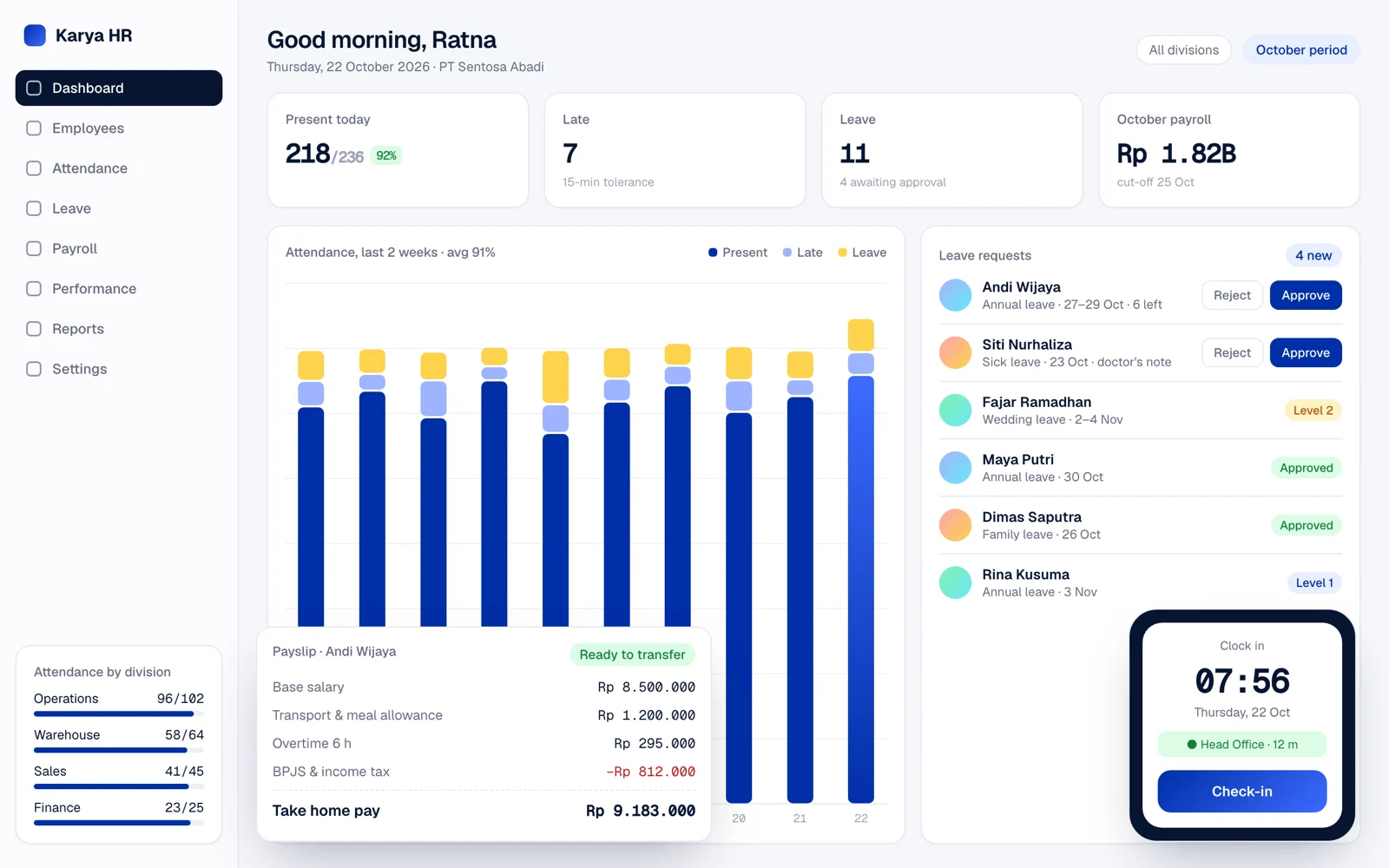Open Dimas Saputra's avatar
Image resolution: width=1389 pixels, height=868 pixels.
[x=955, y=525]
